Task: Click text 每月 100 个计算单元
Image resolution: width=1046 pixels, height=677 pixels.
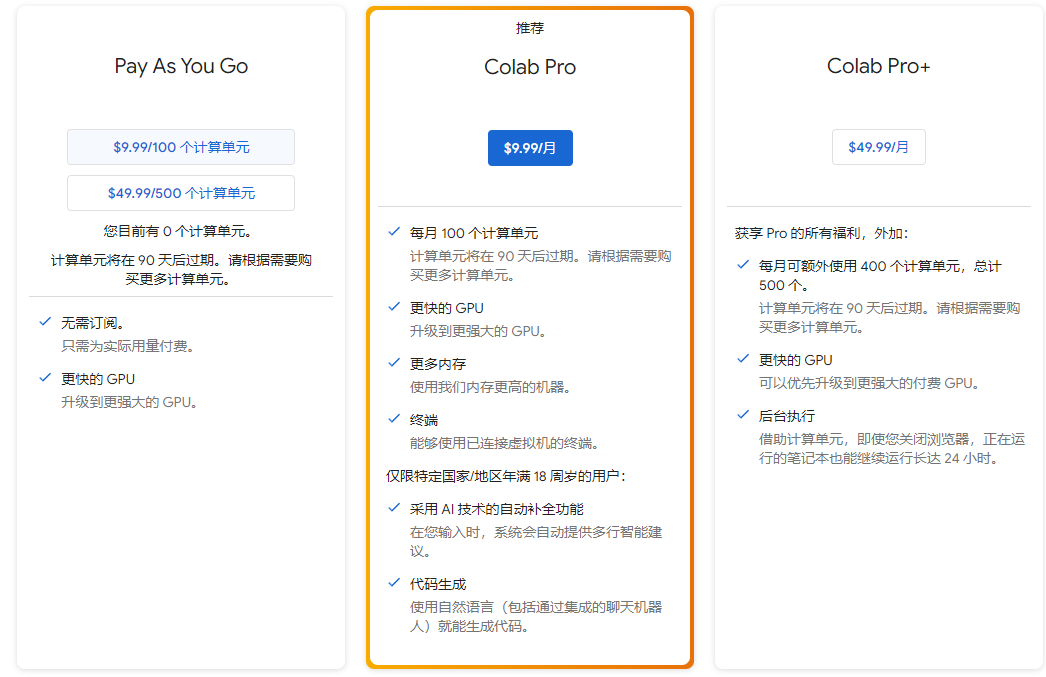Action: point(474,233)
